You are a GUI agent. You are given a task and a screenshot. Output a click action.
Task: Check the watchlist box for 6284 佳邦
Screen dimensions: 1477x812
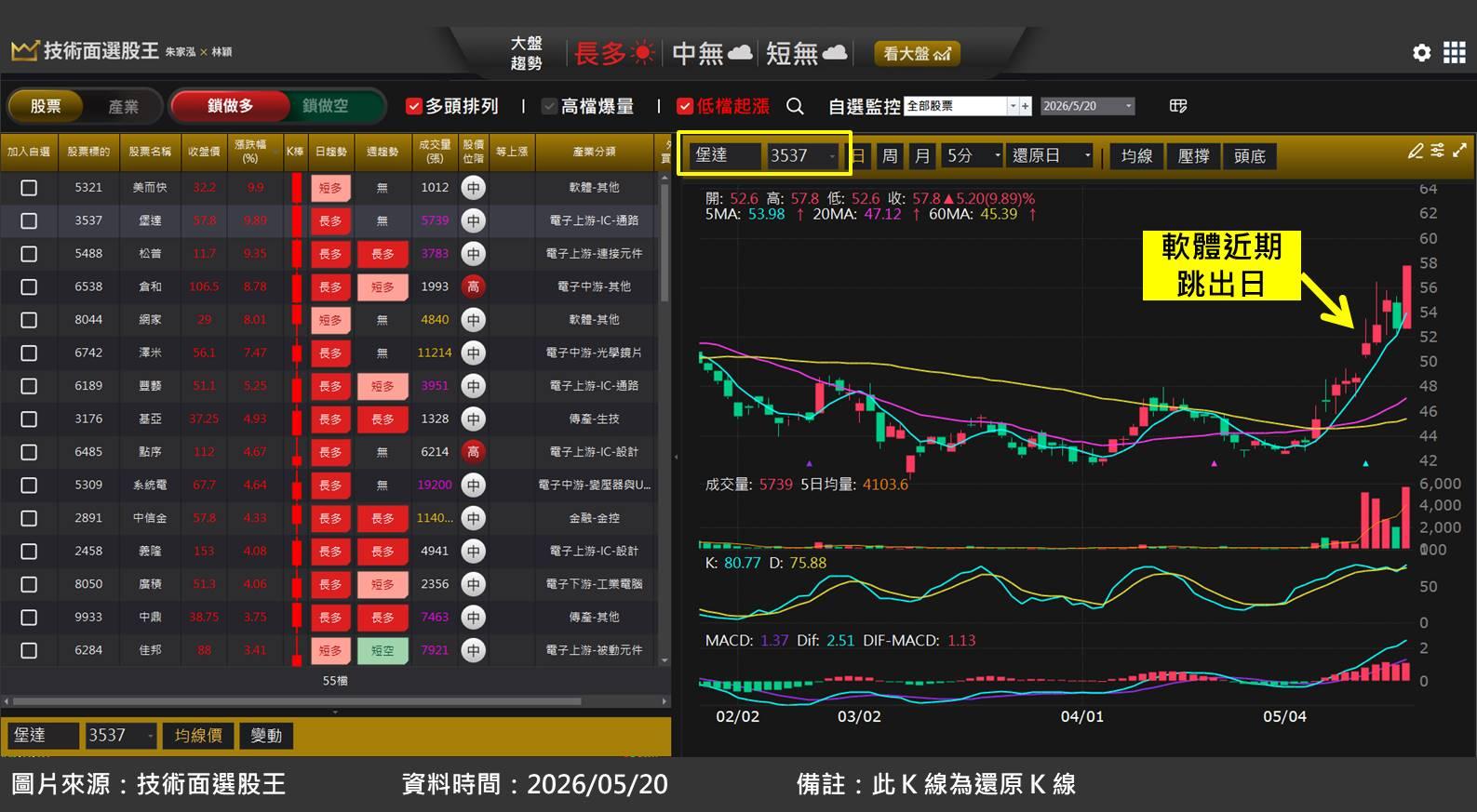(29, 650)
